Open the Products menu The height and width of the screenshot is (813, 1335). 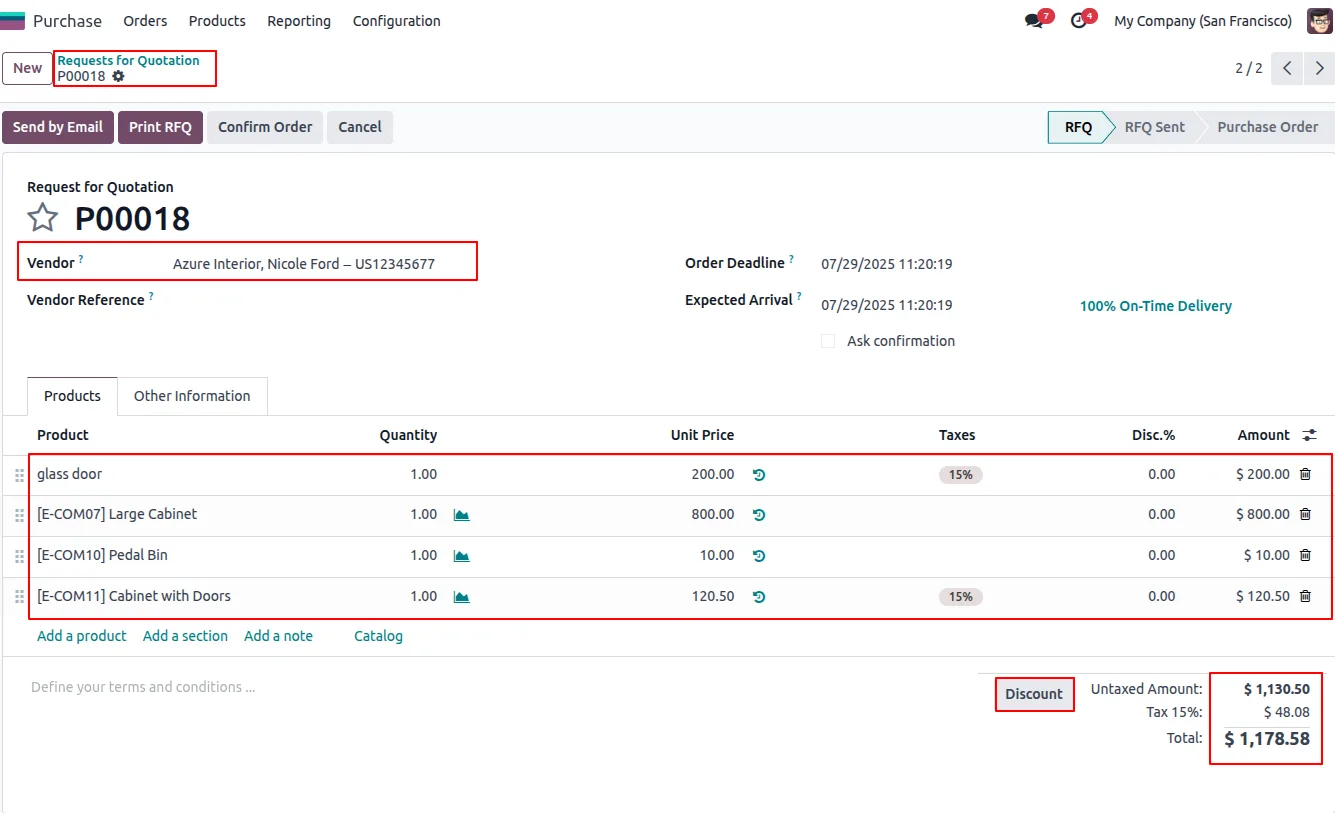[x=217, y=21]
